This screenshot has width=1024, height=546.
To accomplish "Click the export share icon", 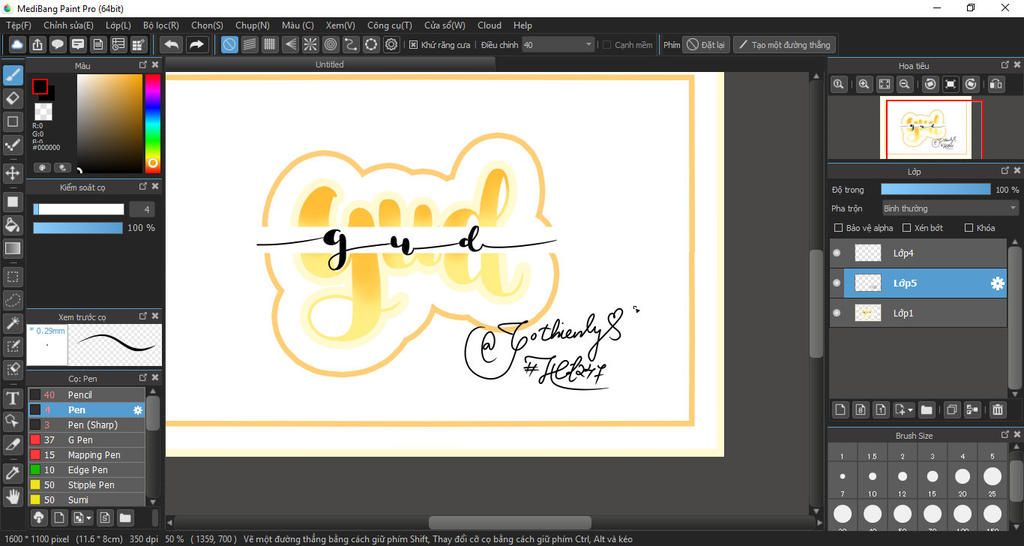I will (x=37, y=44).
